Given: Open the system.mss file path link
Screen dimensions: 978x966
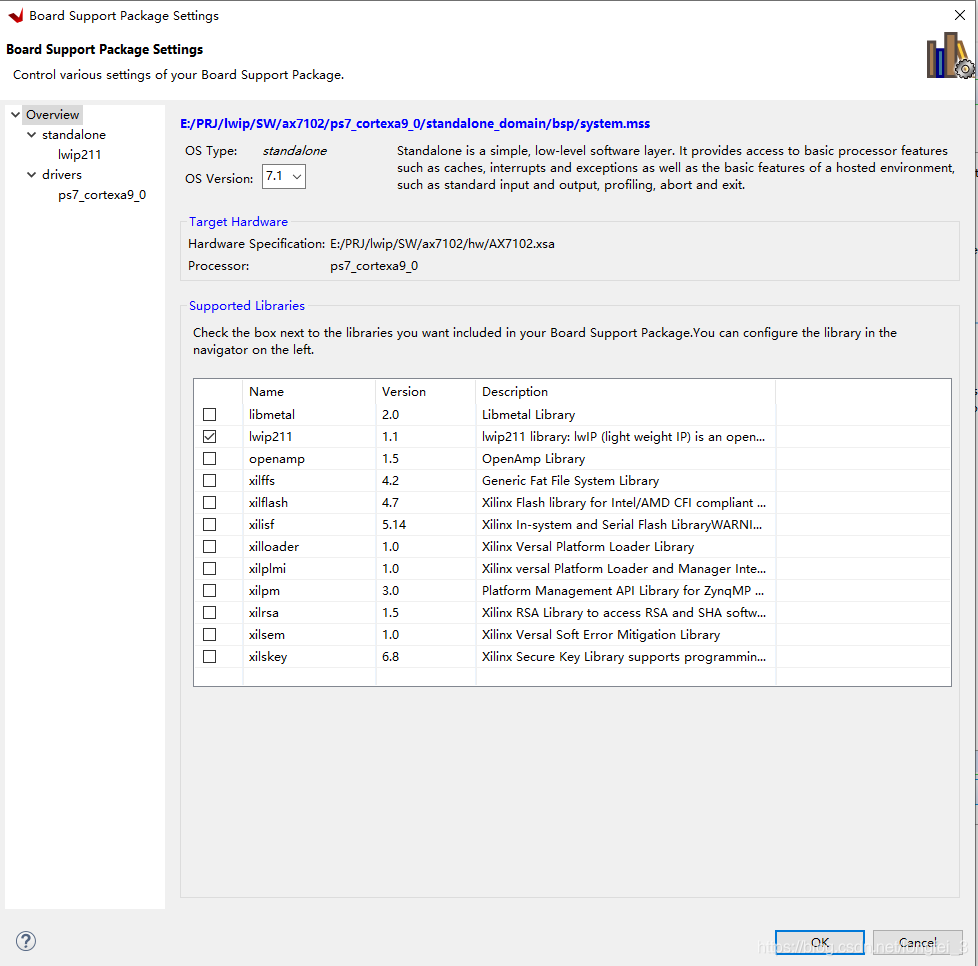Looking at the screenshot, I should click(x=415, y=123).
